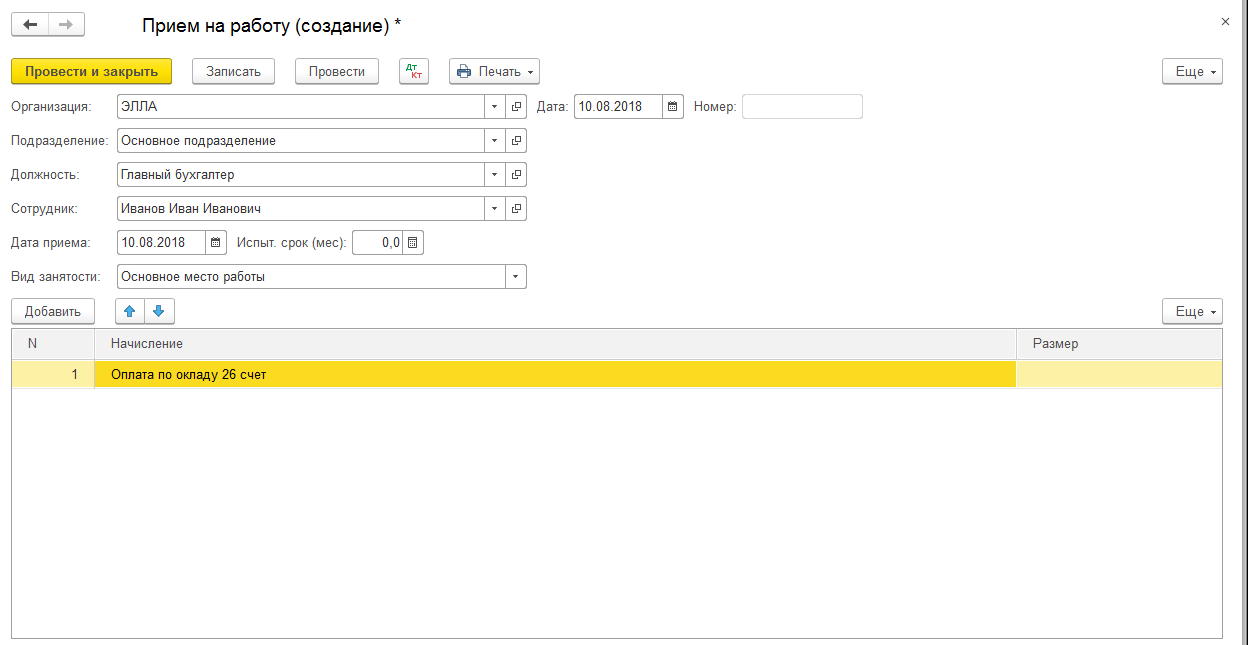This screenshot has width=1248, height=645.
Task: Move the accrual row down with blue arrow
Action: tap(160, 311)
